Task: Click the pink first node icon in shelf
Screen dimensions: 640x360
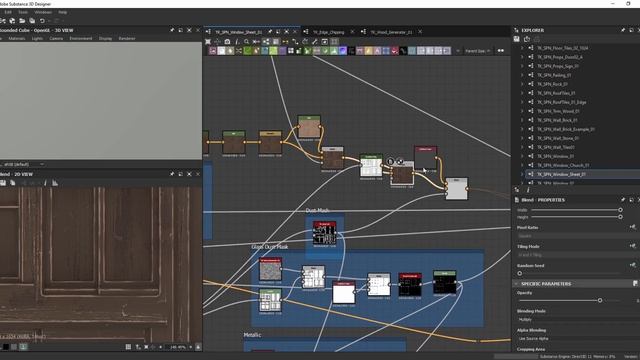Action: (x=213, y=51)
